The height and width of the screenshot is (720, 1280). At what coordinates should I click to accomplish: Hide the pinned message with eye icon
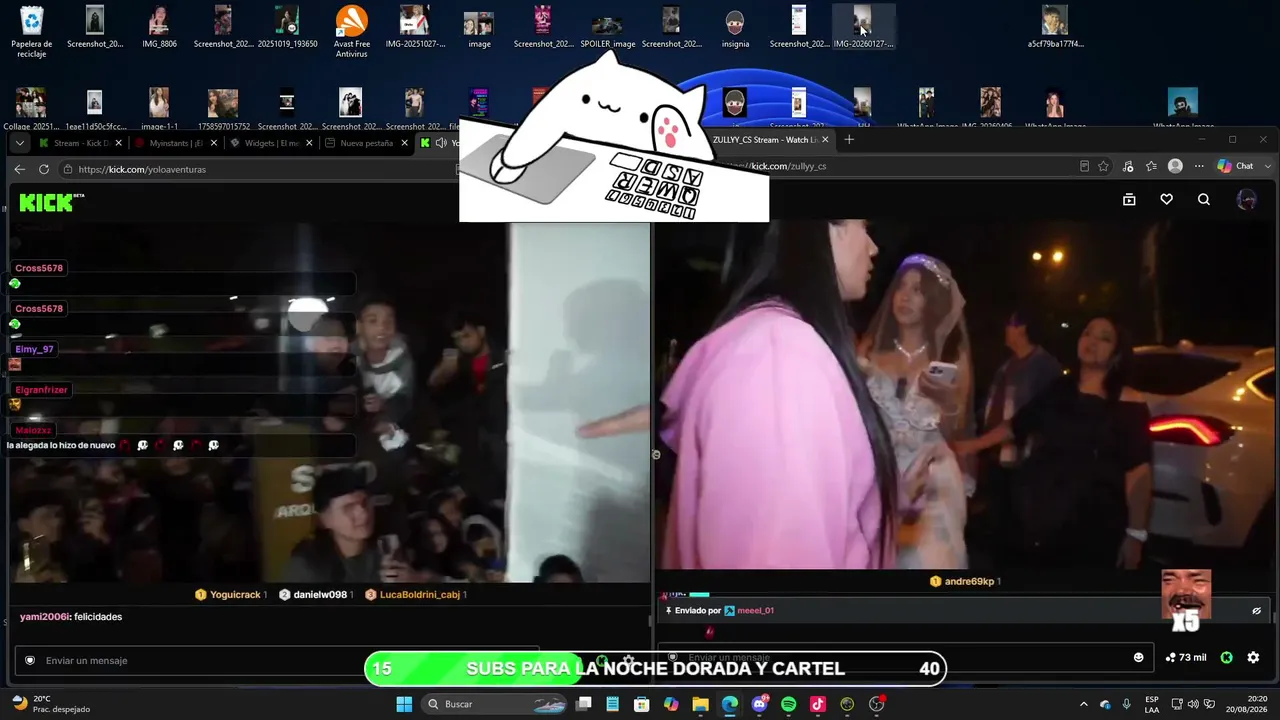pyautogui.click(x=1257, y=611)
